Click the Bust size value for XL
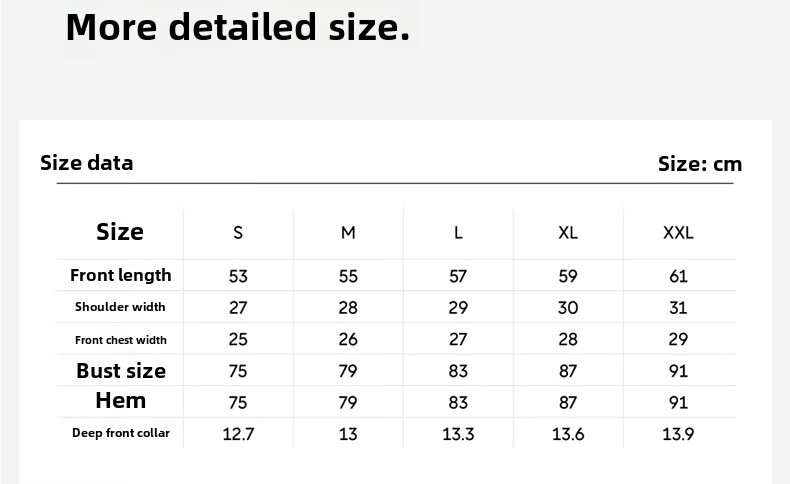The width and height of the screenshot is (790, 484). point(568,371)
